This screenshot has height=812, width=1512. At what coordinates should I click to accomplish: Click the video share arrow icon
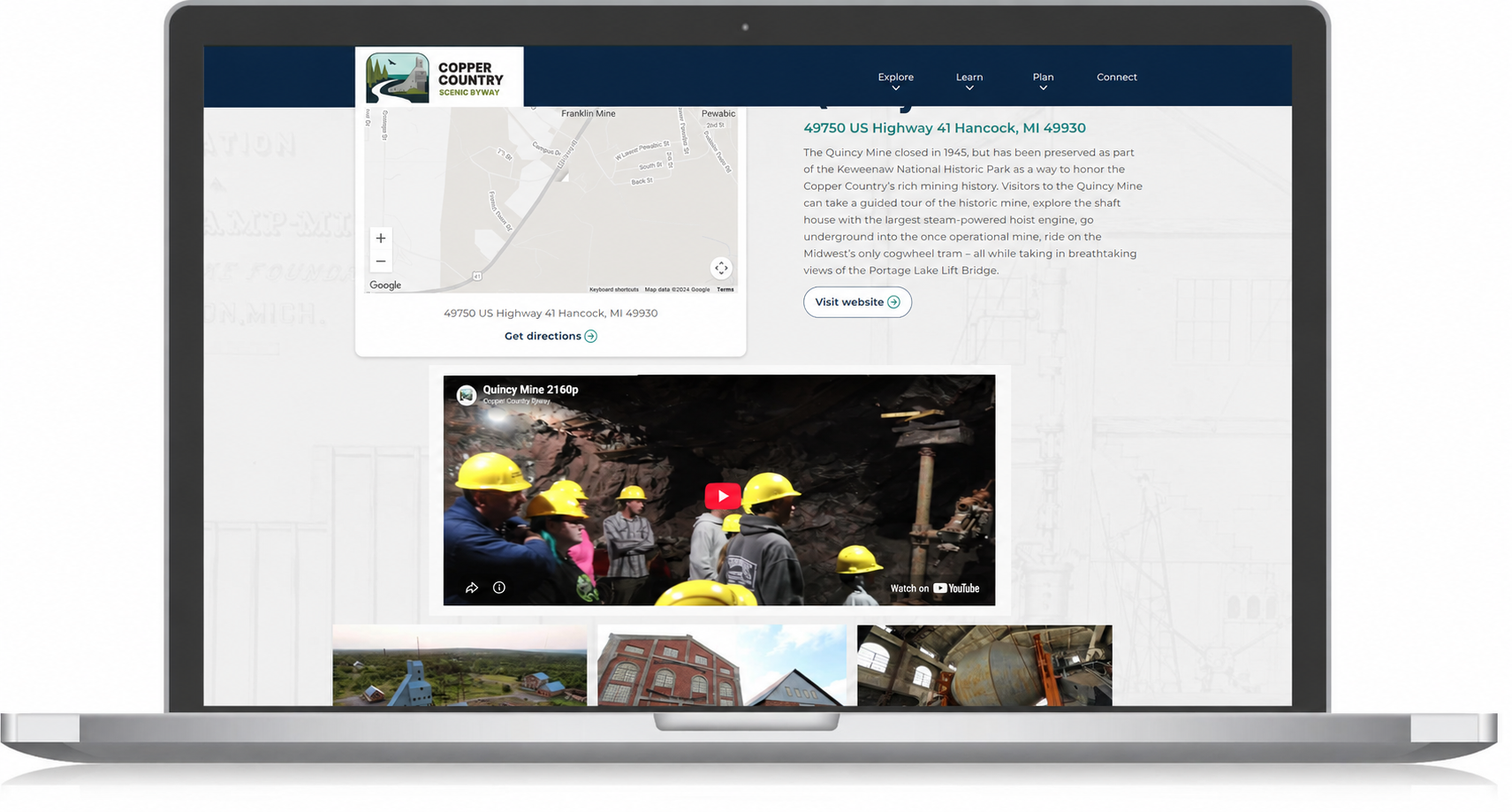[x=472, y=588]
